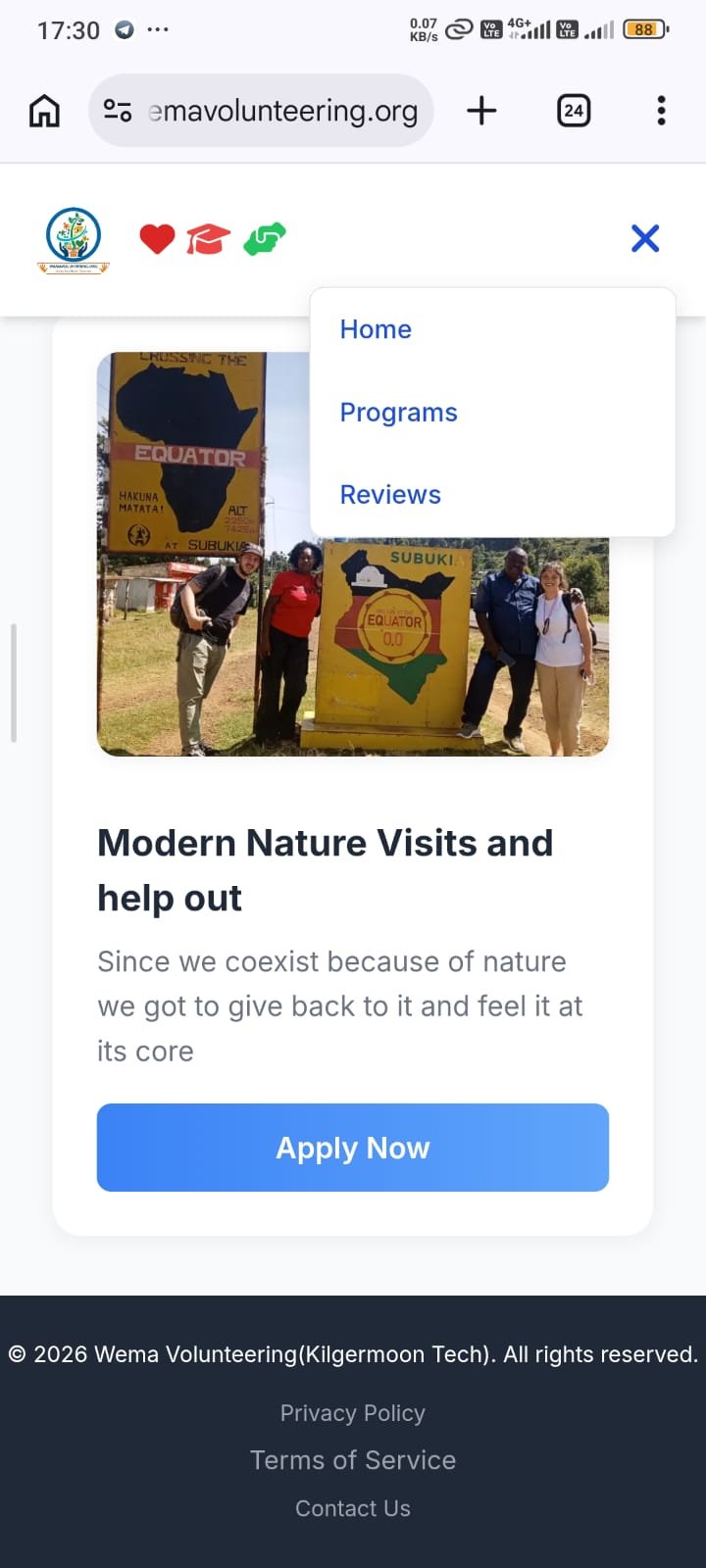
Task: Tap the red heart icon
Action: pos(157,238)
